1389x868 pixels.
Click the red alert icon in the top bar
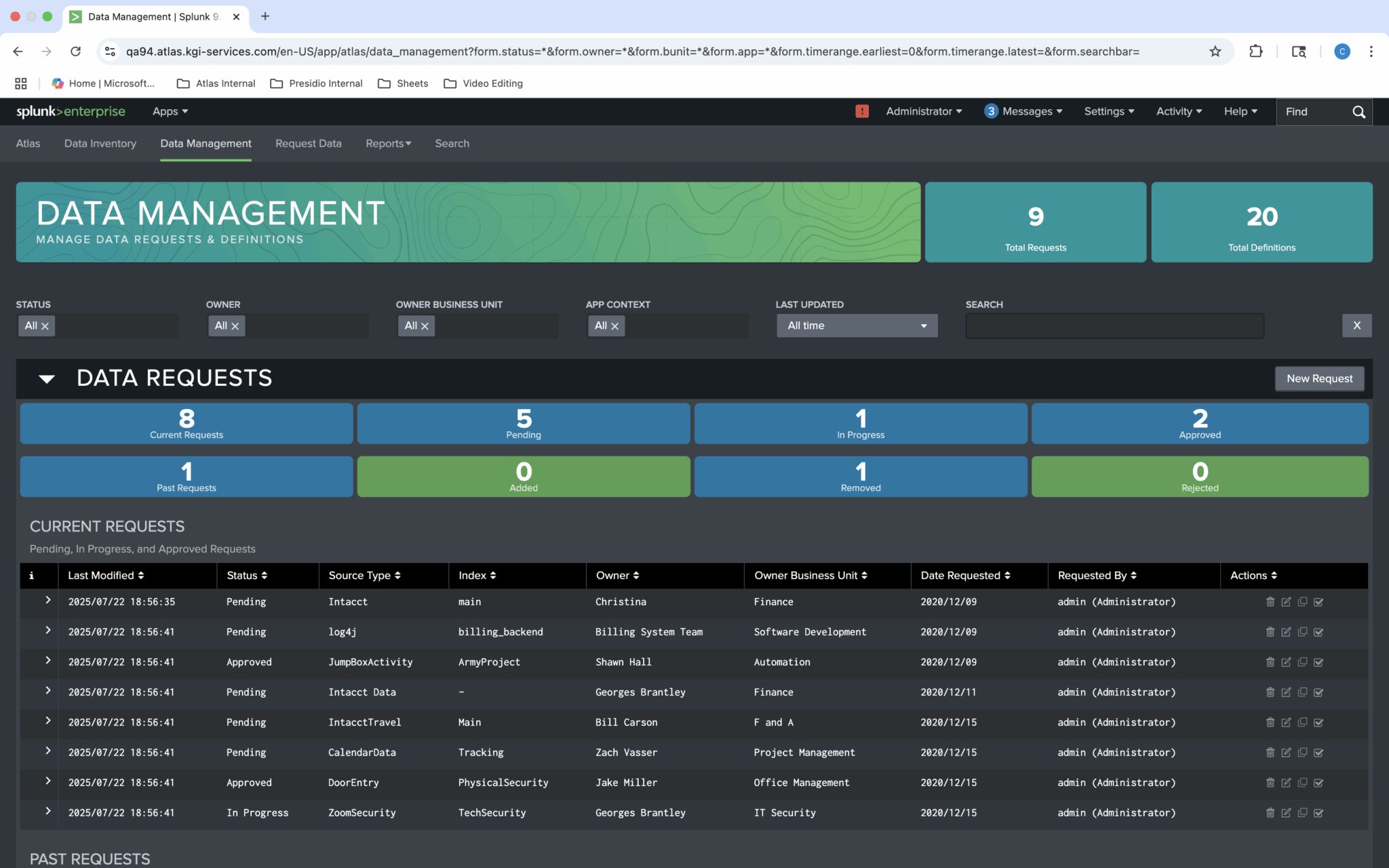point(862,111)
